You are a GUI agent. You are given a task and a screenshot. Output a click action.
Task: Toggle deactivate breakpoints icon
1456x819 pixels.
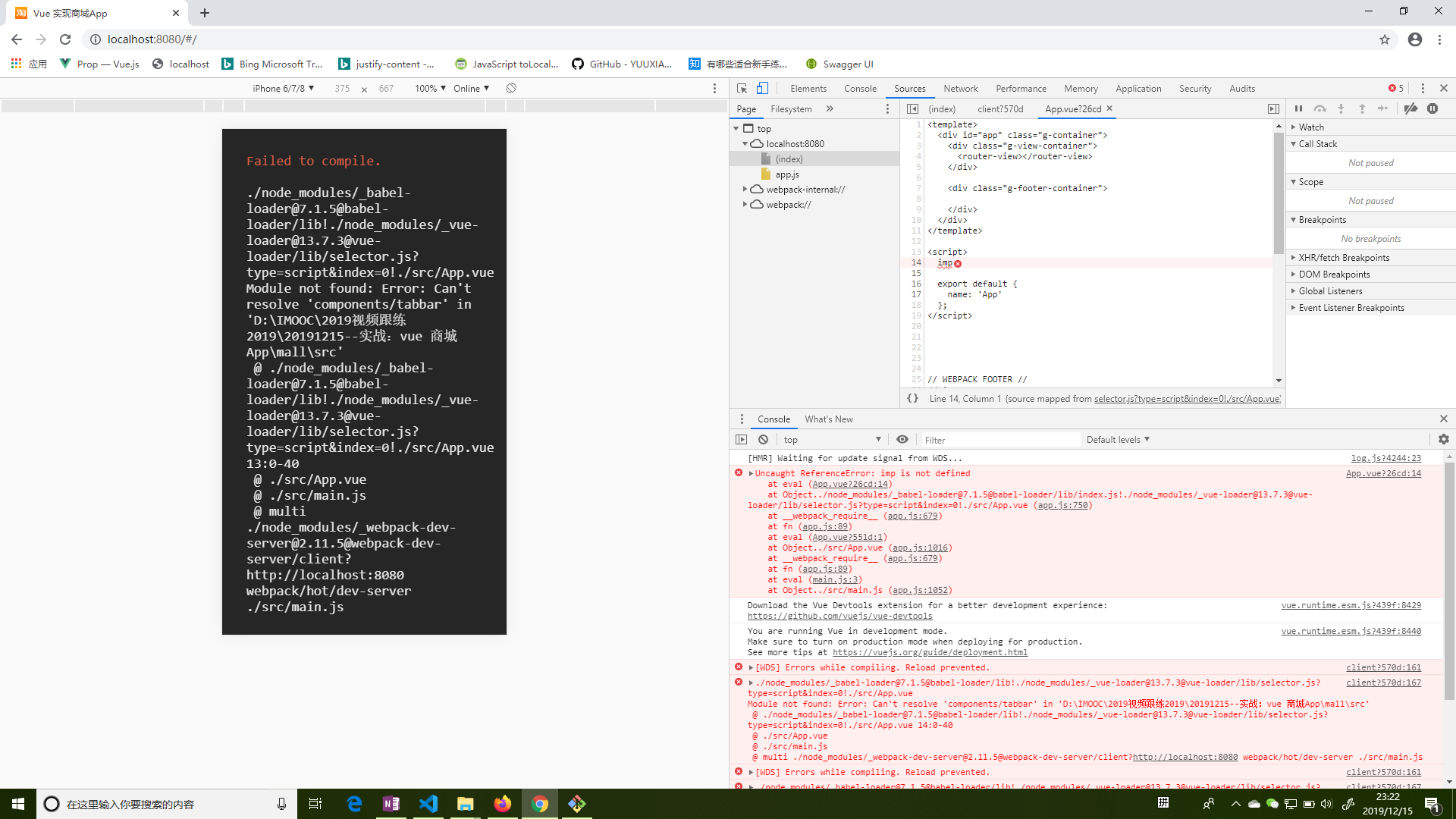1410,108
